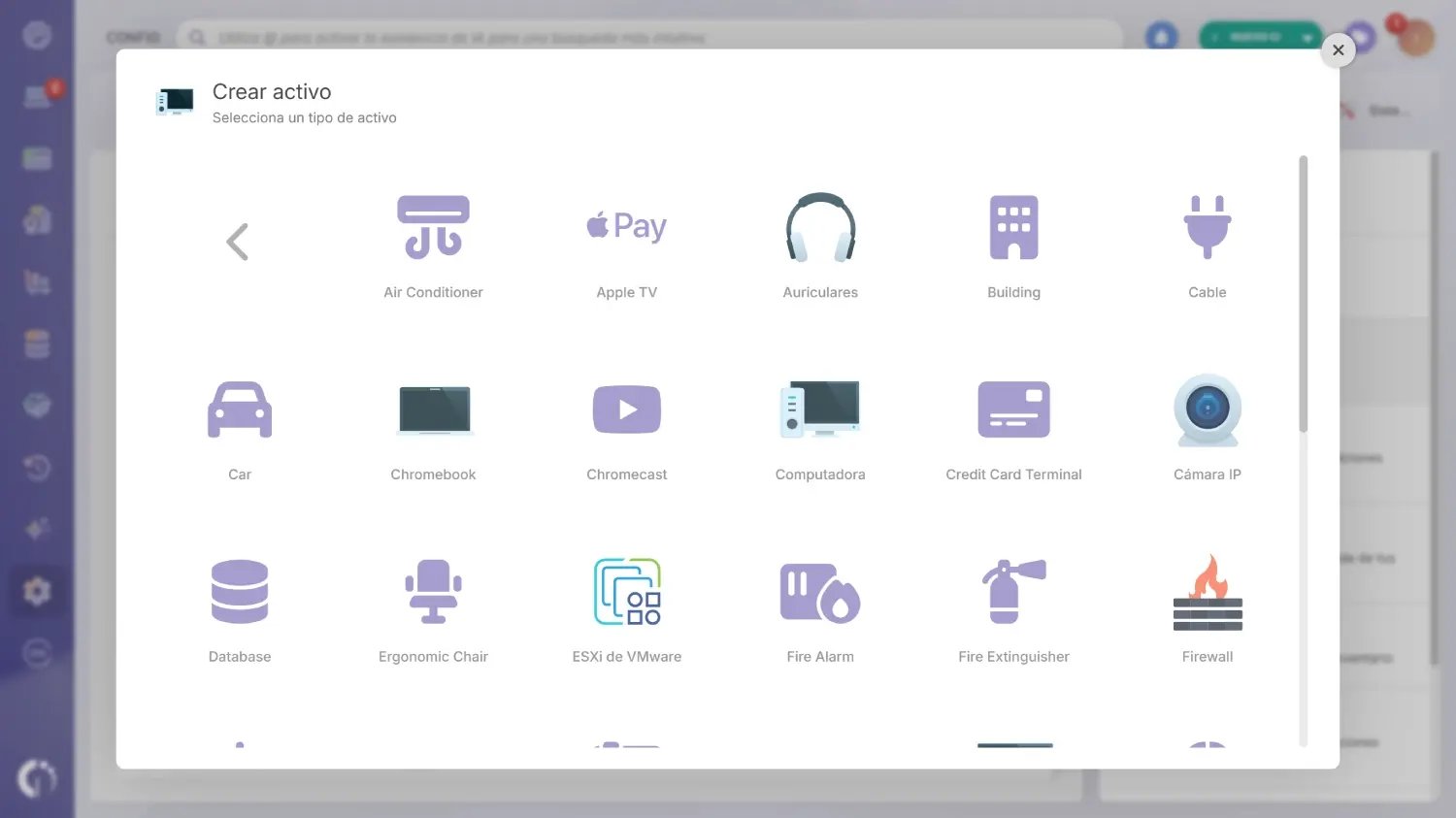Select the Air Conditioner asset type icon

click(433, 227)
